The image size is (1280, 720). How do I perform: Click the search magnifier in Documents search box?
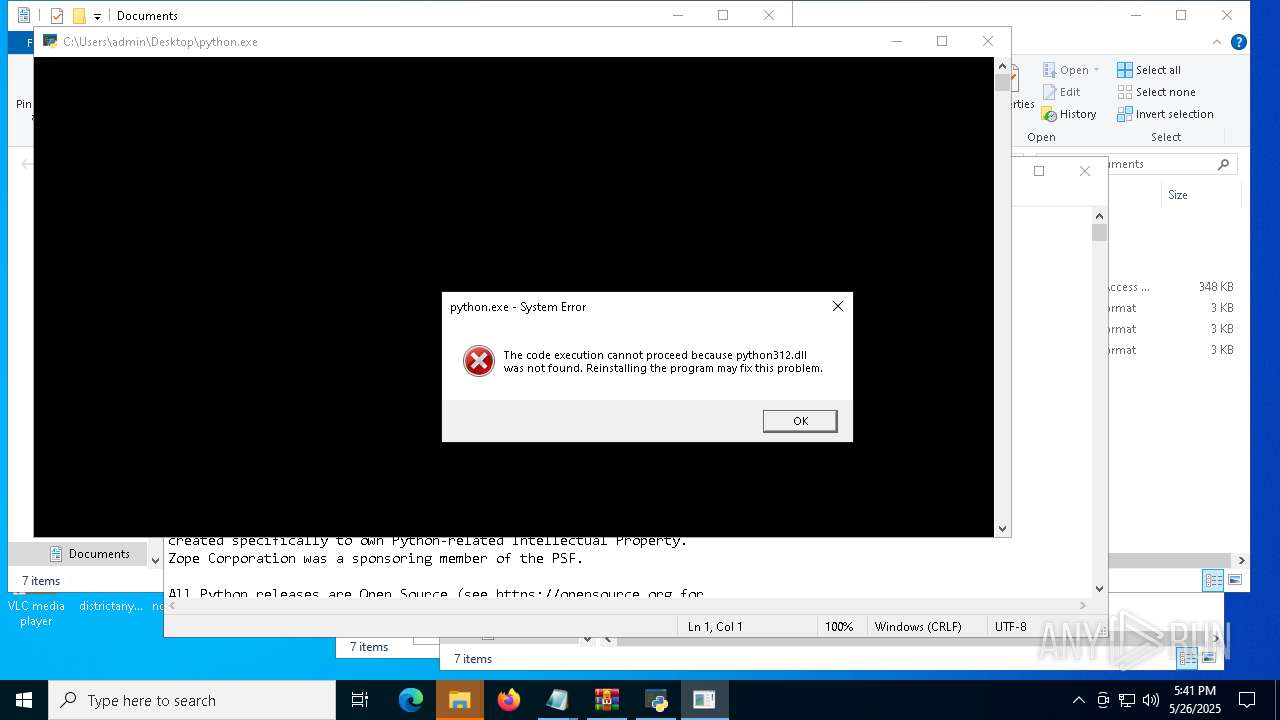coord(1223,164)
